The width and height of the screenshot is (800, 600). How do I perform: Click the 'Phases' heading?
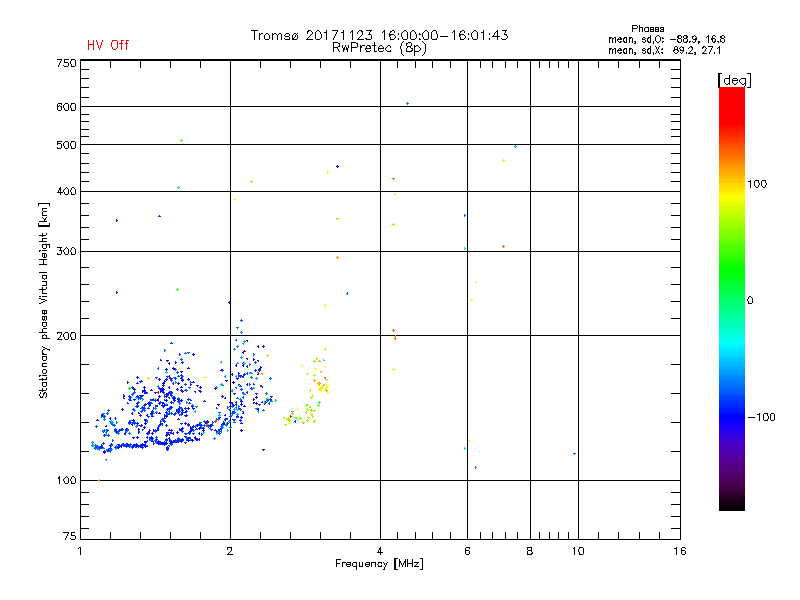(x=647, y=29)
